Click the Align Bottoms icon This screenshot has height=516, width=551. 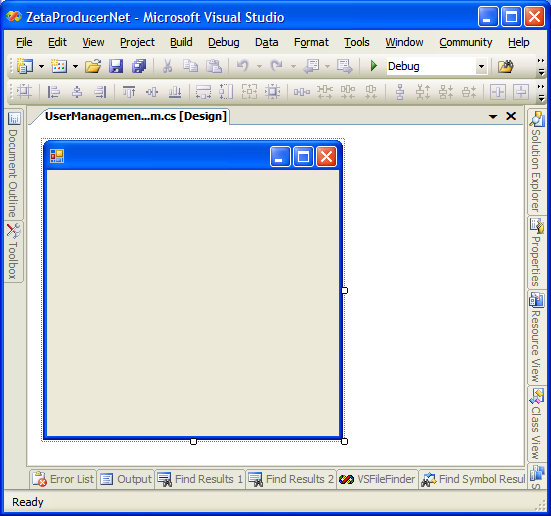(175, 92)
